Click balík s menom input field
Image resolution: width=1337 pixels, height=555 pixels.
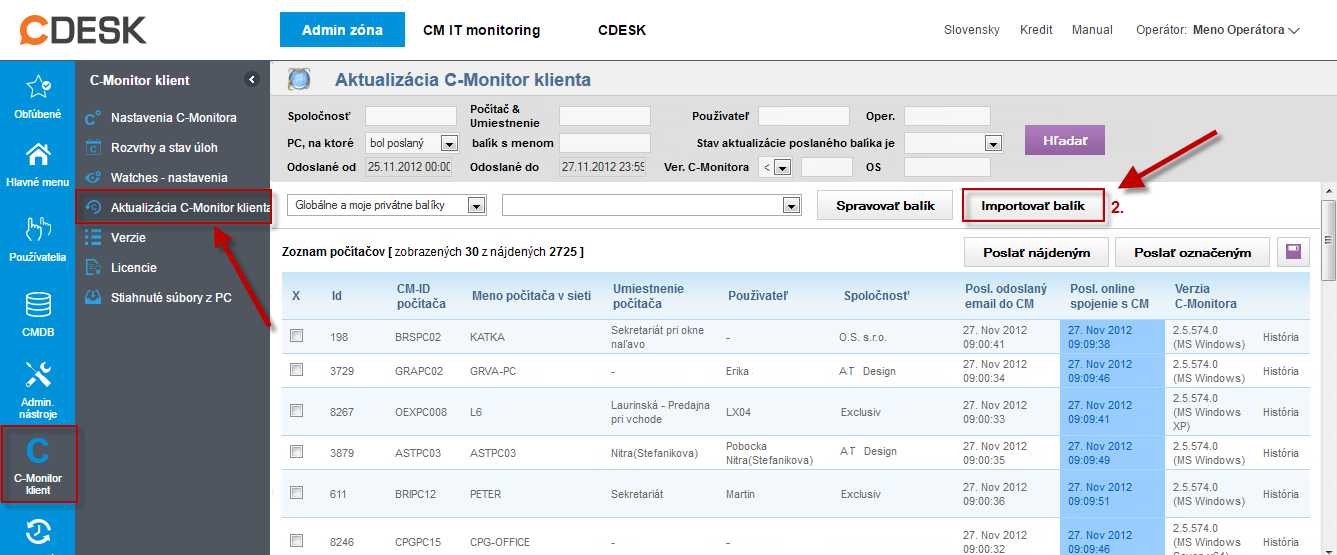click(605, 144)
